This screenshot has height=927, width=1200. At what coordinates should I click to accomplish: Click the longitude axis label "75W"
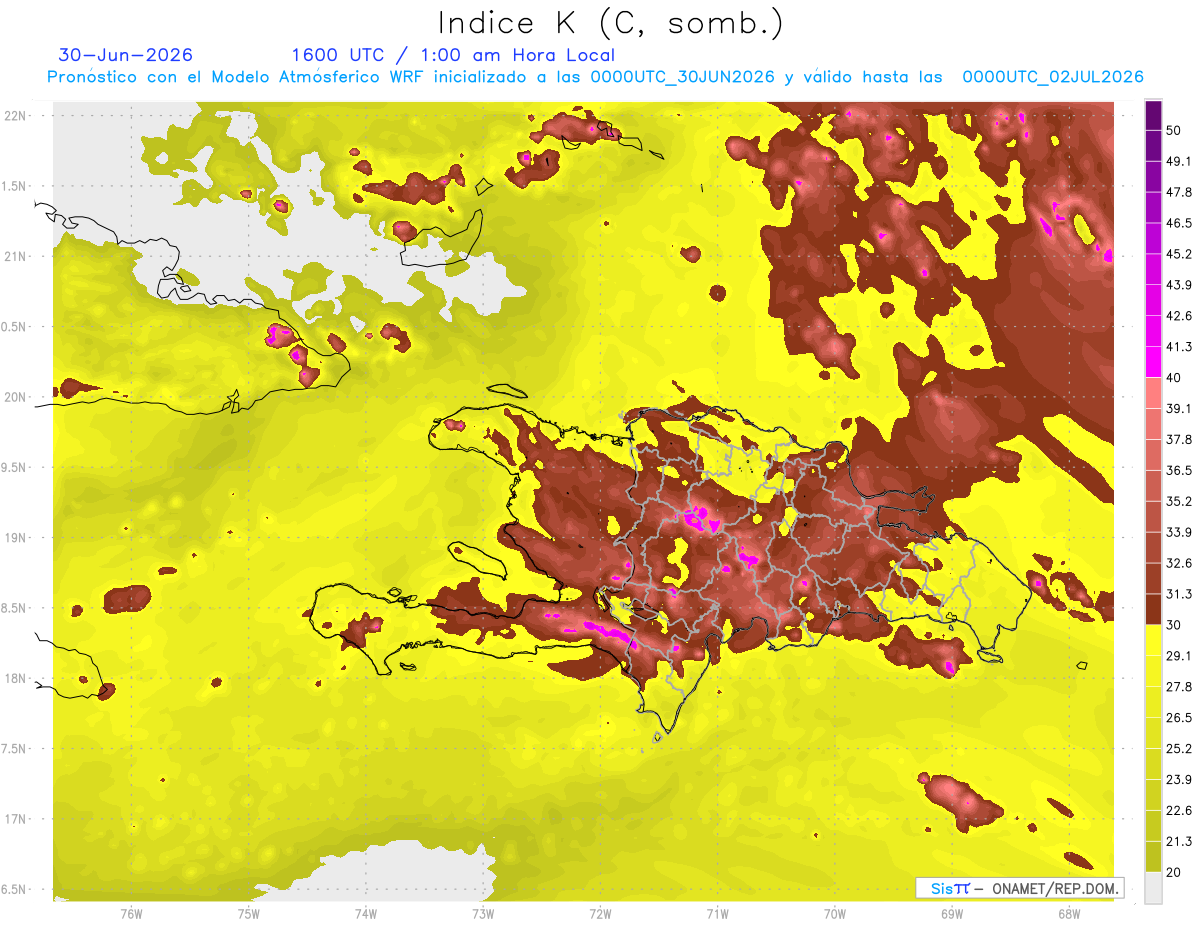click(x=249, y=913)
